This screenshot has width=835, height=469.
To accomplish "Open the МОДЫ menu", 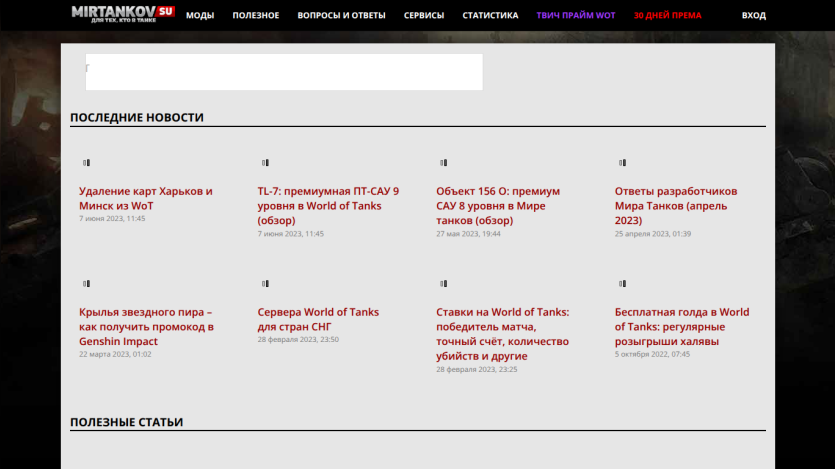I will pos(200,15).
